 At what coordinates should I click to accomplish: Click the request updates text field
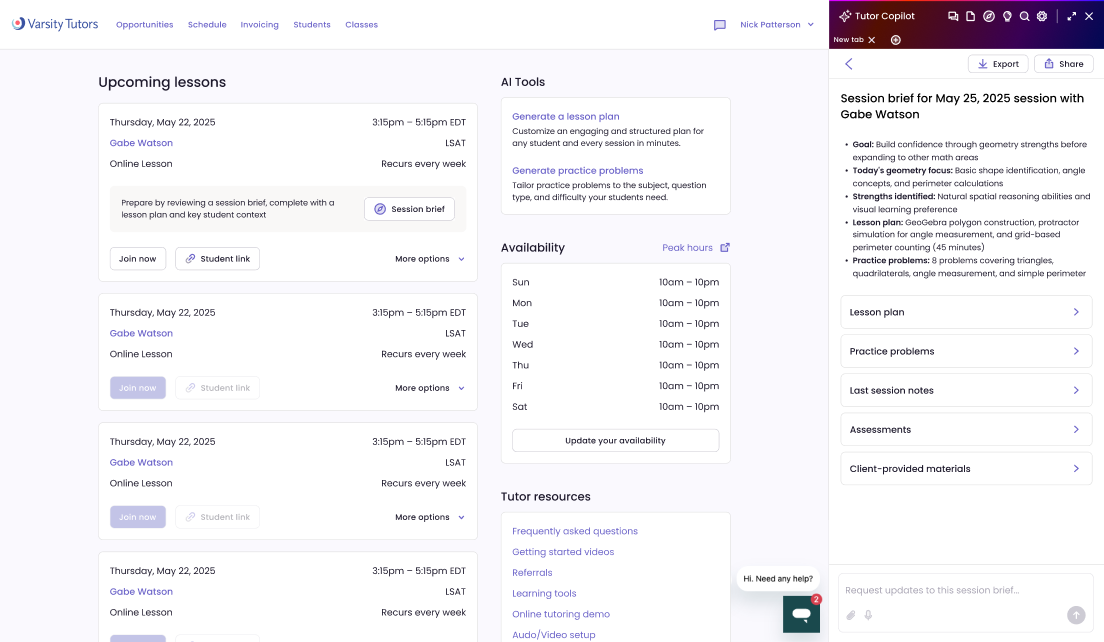pyautogui.click(x=950, y=591)
